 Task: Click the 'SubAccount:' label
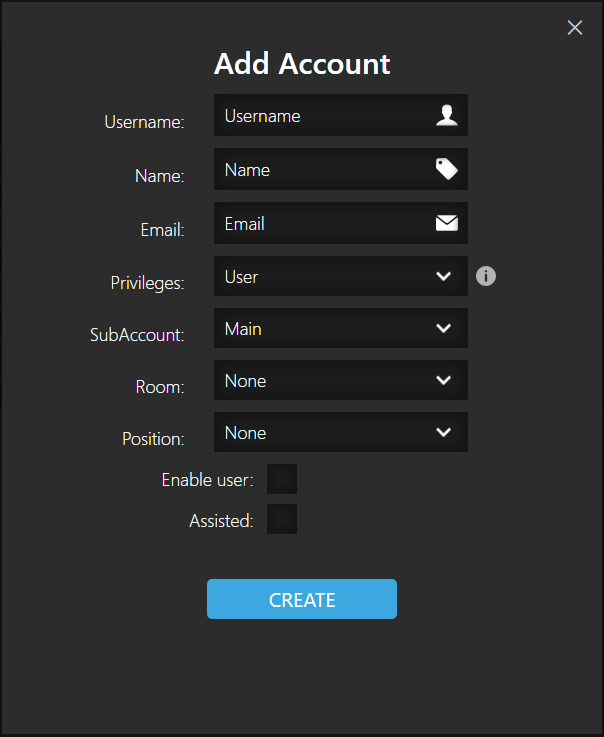coord(137,335)
